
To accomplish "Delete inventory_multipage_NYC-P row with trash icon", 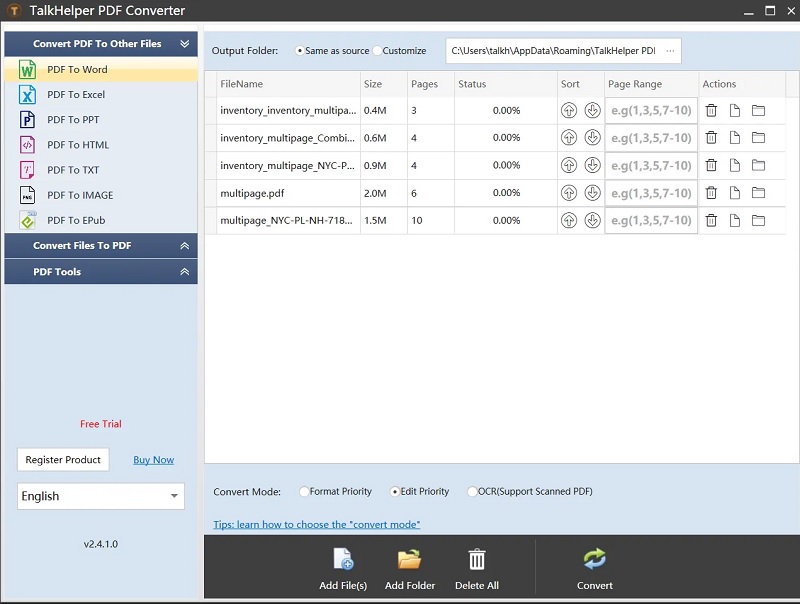I will tap(711, 165).
